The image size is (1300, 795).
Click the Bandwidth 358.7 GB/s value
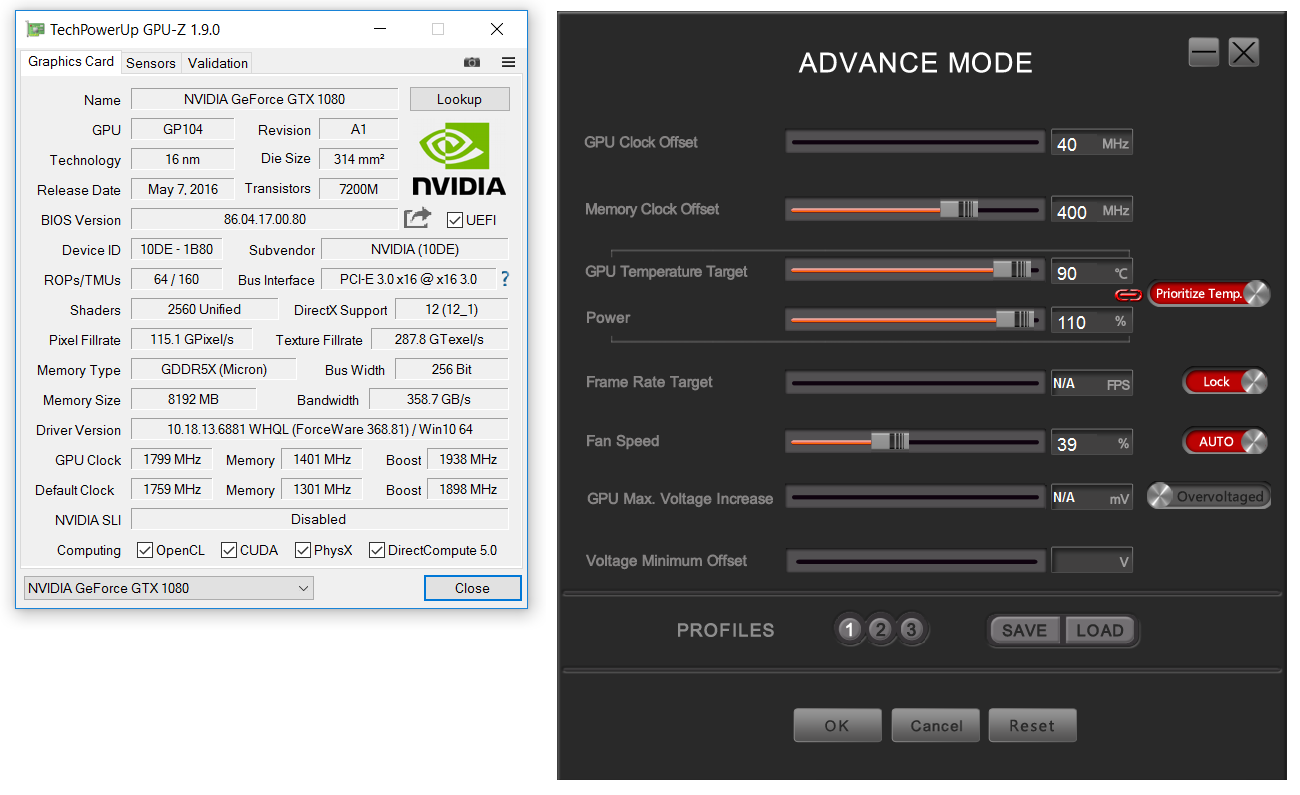click(x=438, y=399)
